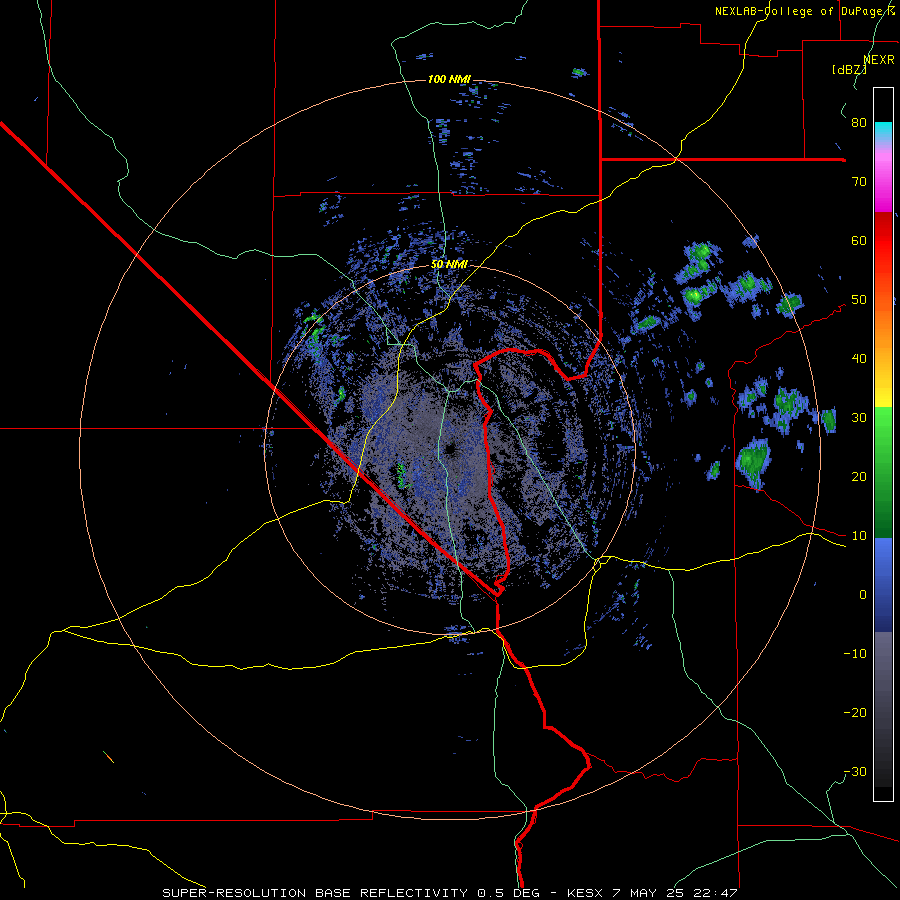Click the 40 value on the dBZ scale
Screen dimensions: 900x900
(859, 359)
